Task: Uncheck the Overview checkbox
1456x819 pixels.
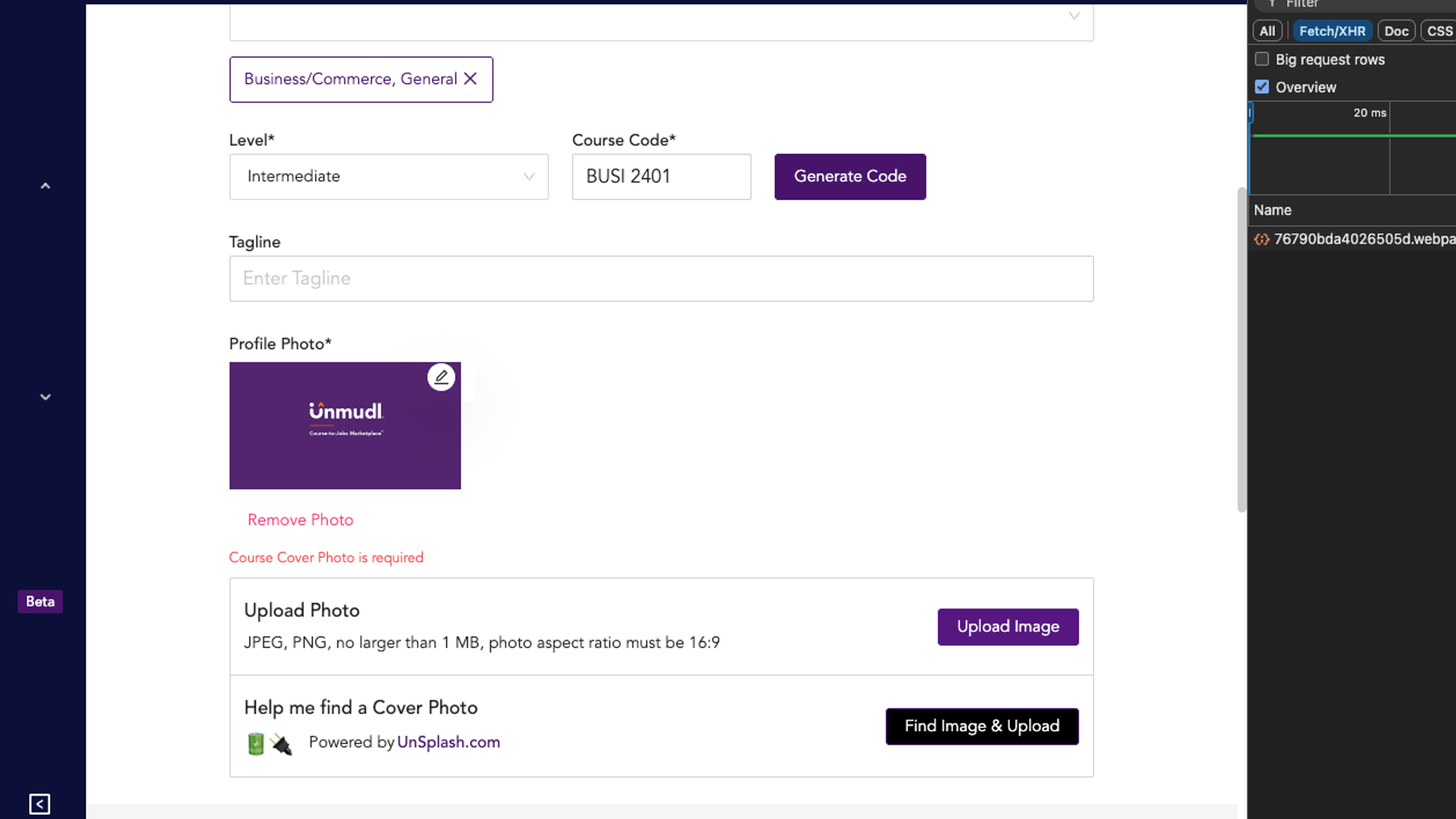Action: [1262, 87]
